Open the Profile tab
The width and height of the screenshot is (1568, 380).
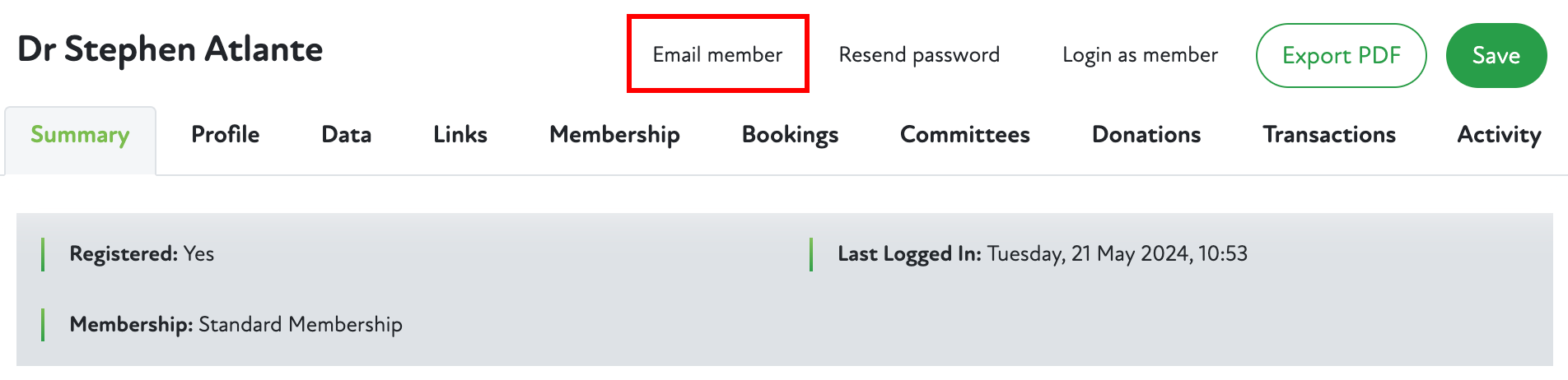pos(225,135)
